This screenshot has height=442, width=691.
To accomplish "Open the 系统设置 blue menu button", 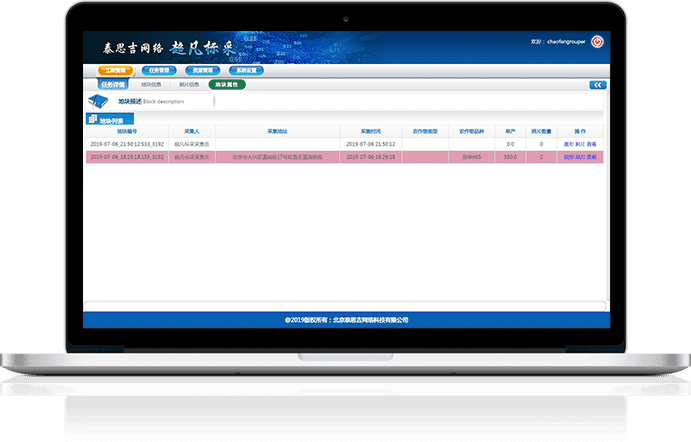I will (246, 71).
